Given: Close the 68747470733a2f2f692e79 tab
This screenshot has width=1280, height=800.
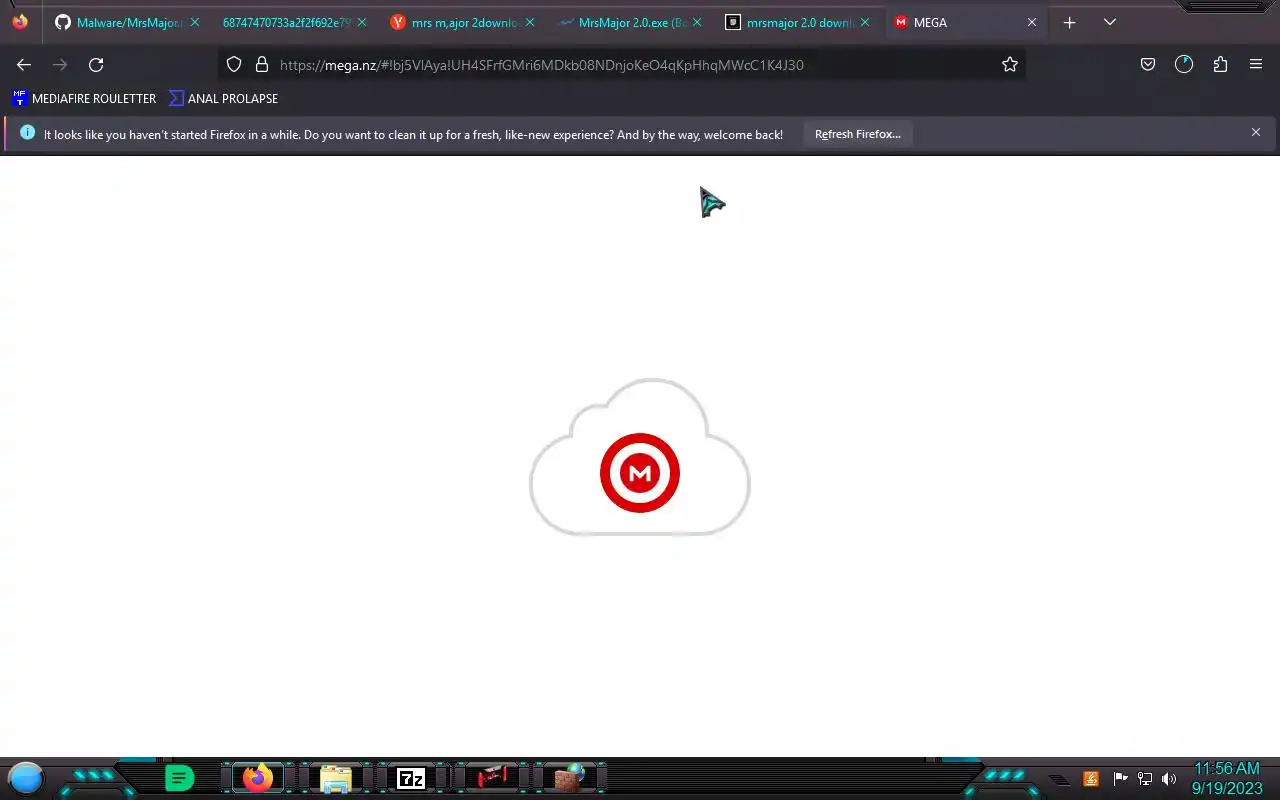Looking at the screenshot, I should 361,22.
